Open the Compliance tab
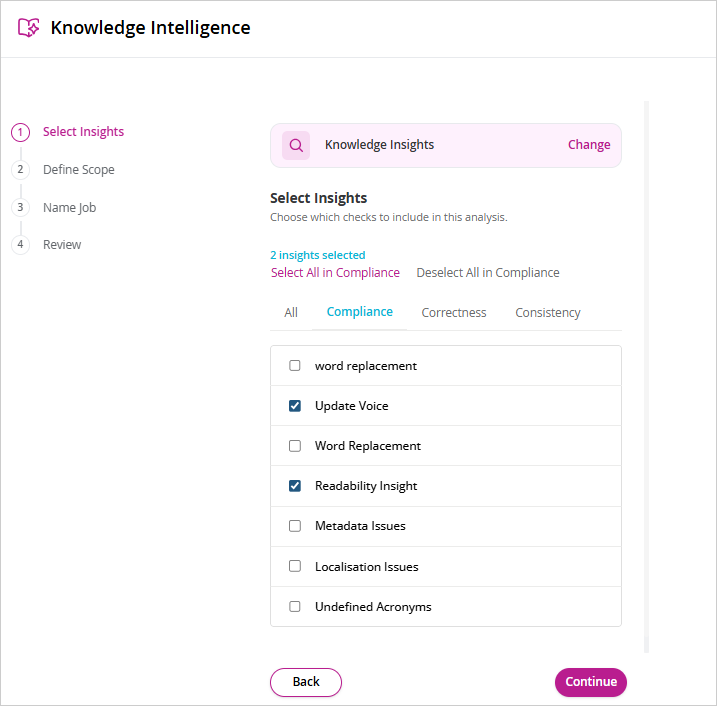This screenshot has height=706, width=717. coord(359,312)
